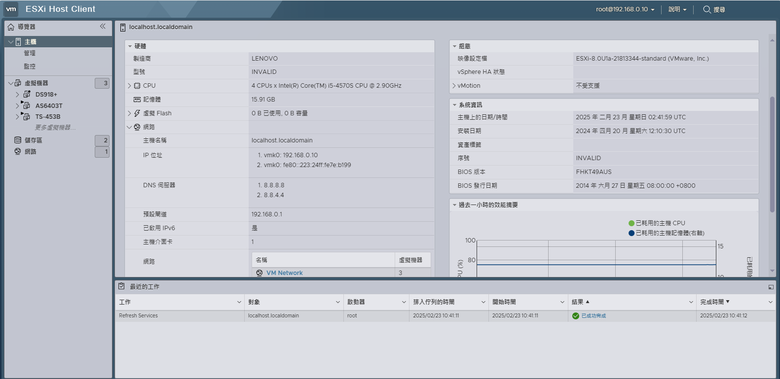This screenshot has height=379, width=780.
Task: Click the Virtual Flash lightning icon
Action: pos(137,113)
